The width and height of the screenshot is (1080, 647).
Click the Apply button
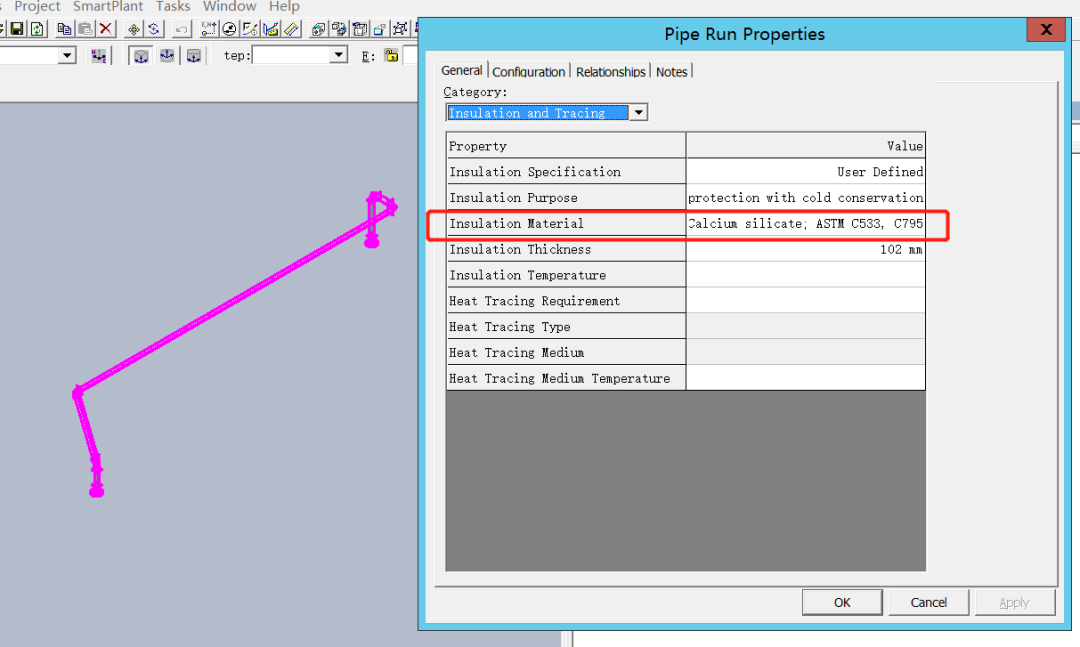coord(1014,603)
